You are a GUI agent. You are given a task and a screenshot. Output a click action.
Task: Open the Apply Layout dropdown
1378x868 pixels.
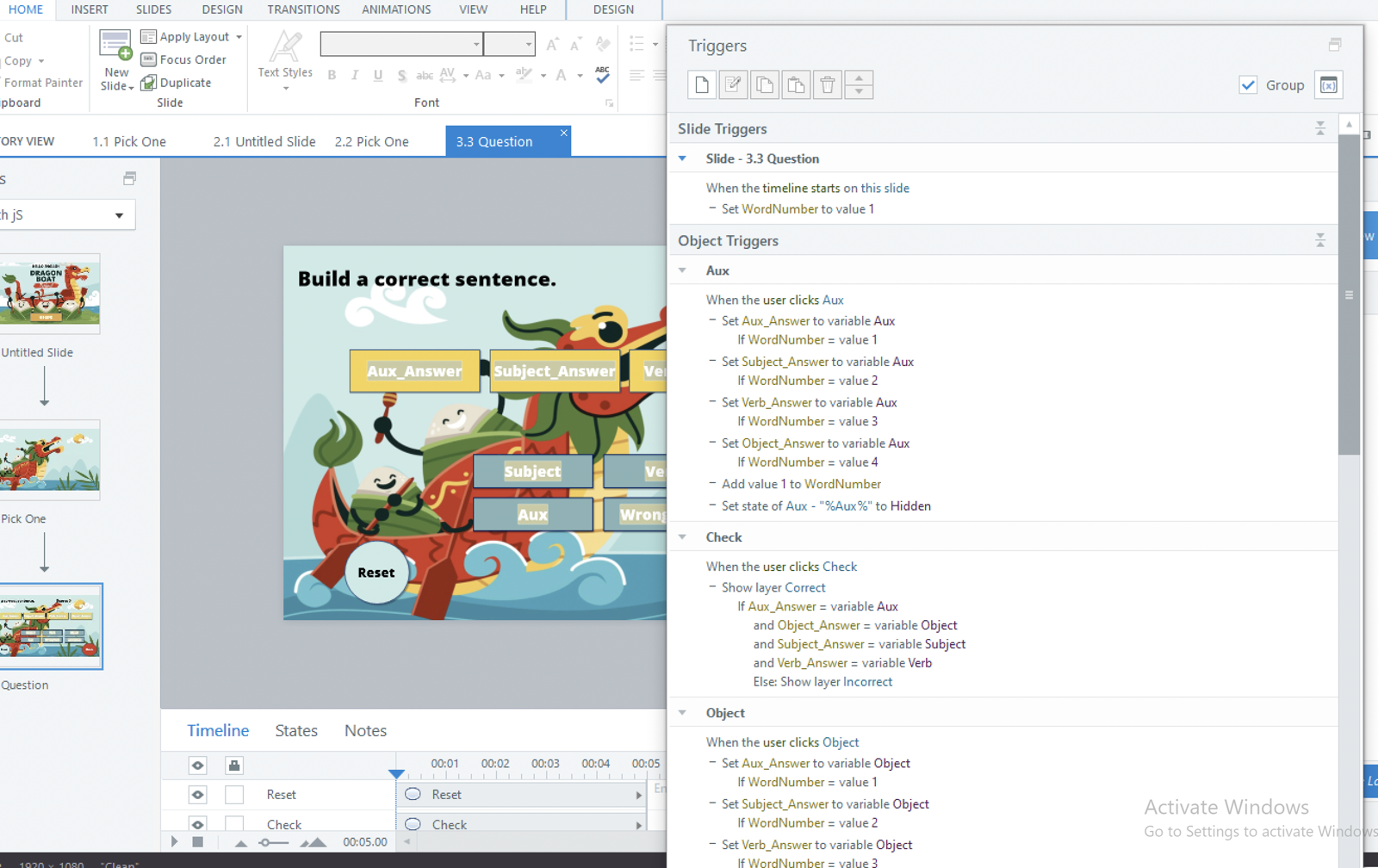[x=239, y=37]
